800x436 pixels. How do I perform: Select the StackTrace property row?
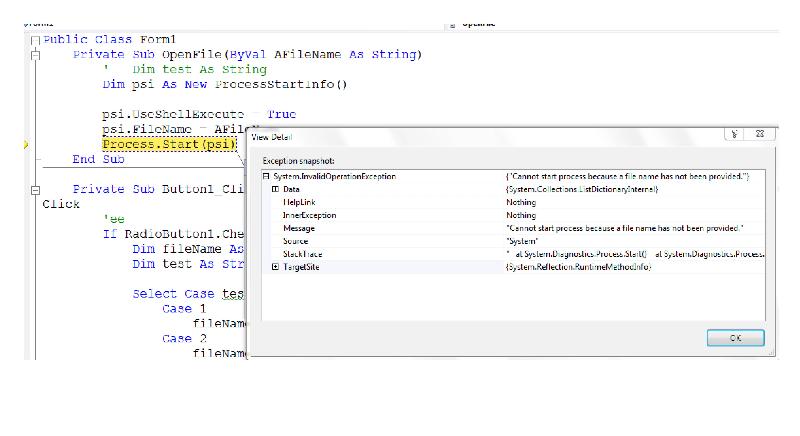tap(513, 254)
